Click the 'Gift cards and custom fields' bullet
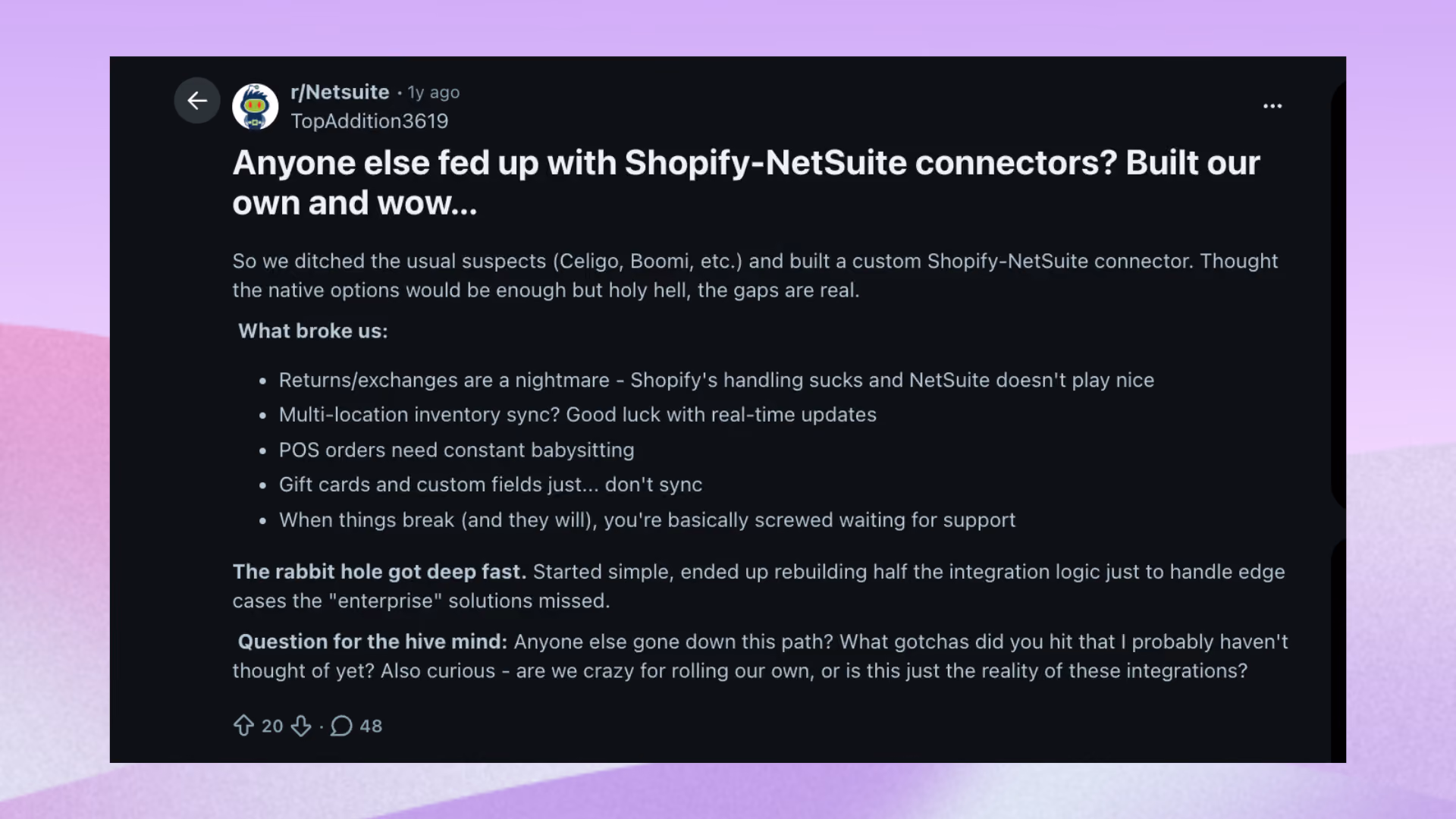1456x819 pixels. point(490,485)
